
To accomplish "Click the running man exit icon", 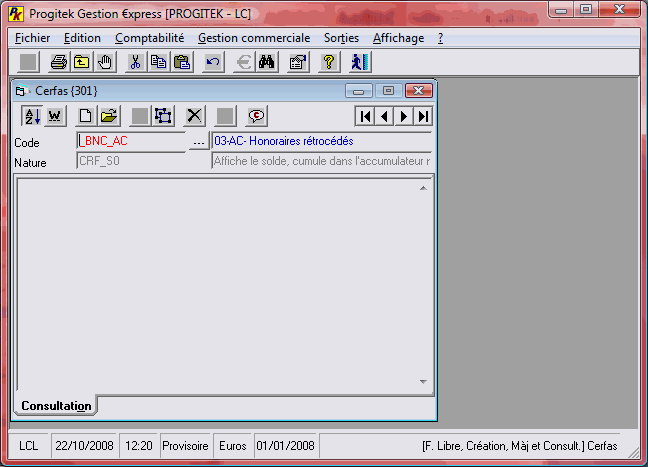I will [x=359, y=62].
